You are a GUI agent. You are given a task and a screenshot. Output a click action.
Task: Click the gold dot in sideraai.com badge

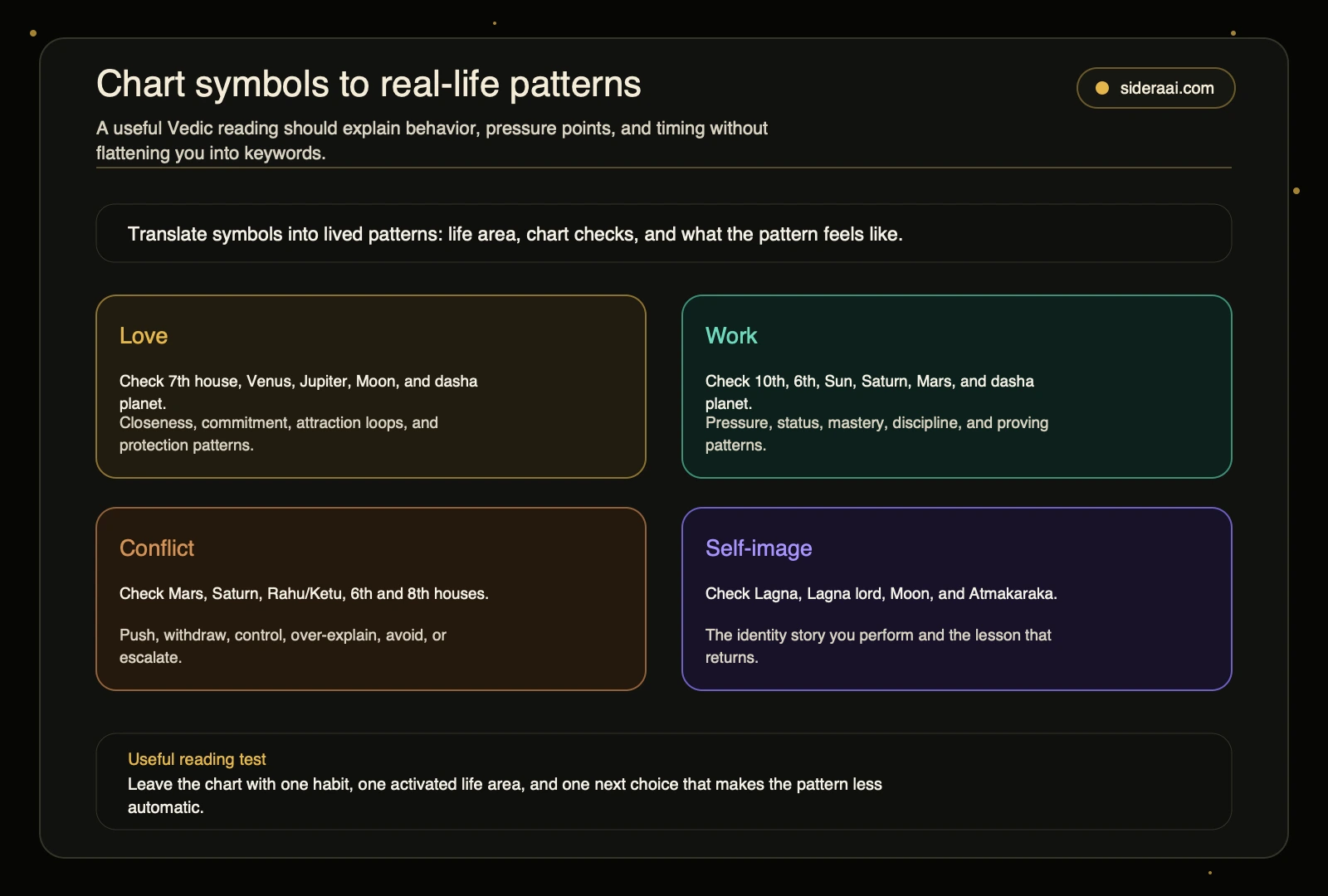coord(1102,88)
